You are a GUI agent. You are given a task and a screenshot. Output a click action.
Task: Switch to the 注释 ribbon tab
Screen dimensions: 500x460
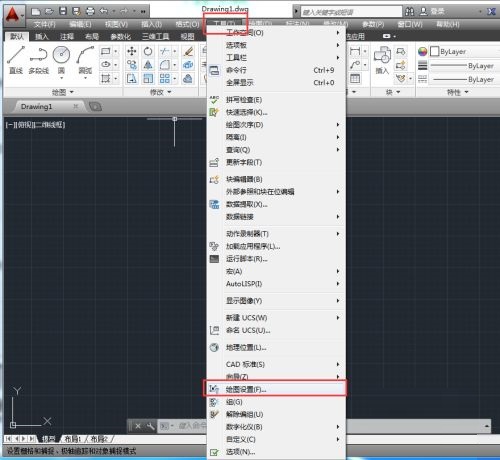coord(67,36)
